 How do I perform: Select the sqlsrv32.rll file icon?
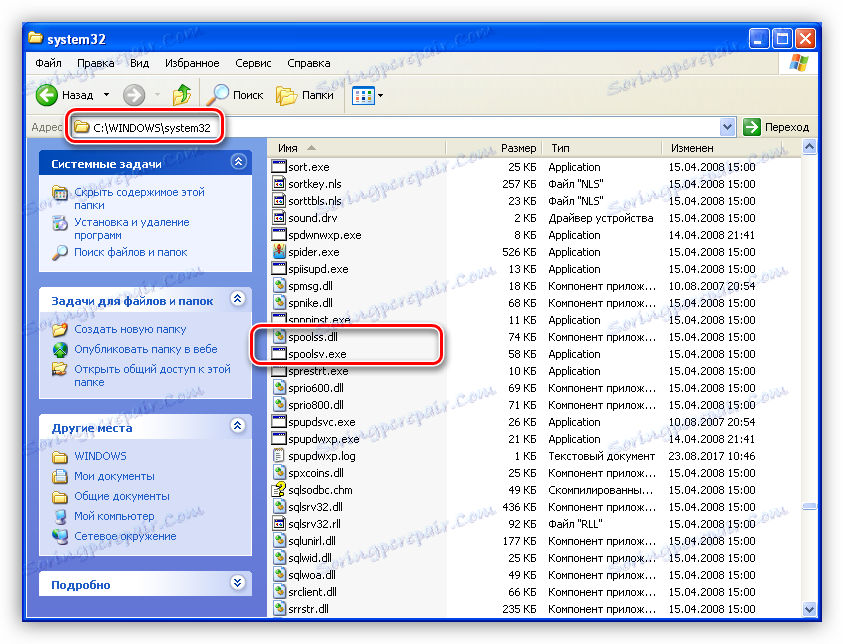(279, 524)
